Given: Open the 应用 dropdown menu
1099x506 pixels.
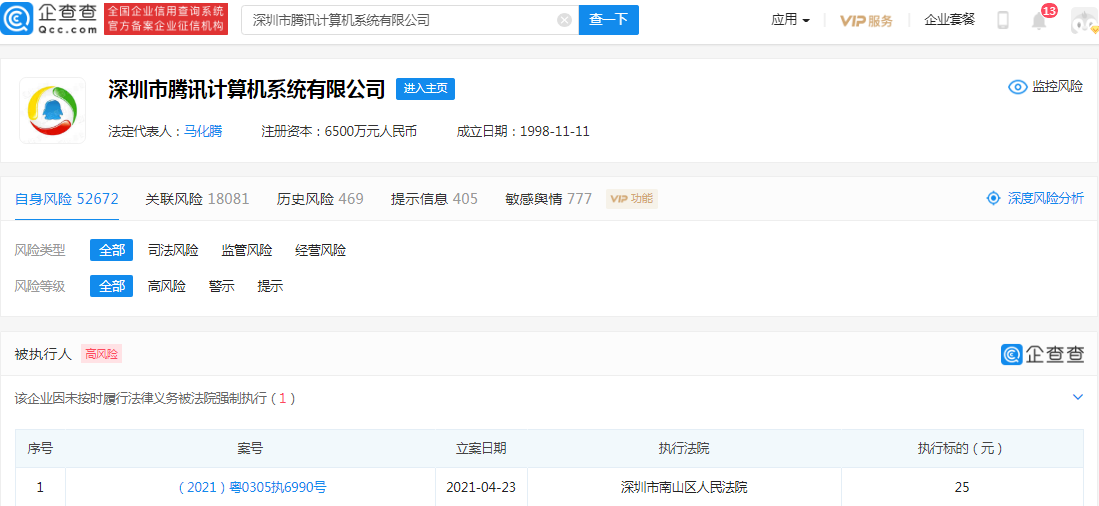Looking at the screenshot, I should 791,20.
